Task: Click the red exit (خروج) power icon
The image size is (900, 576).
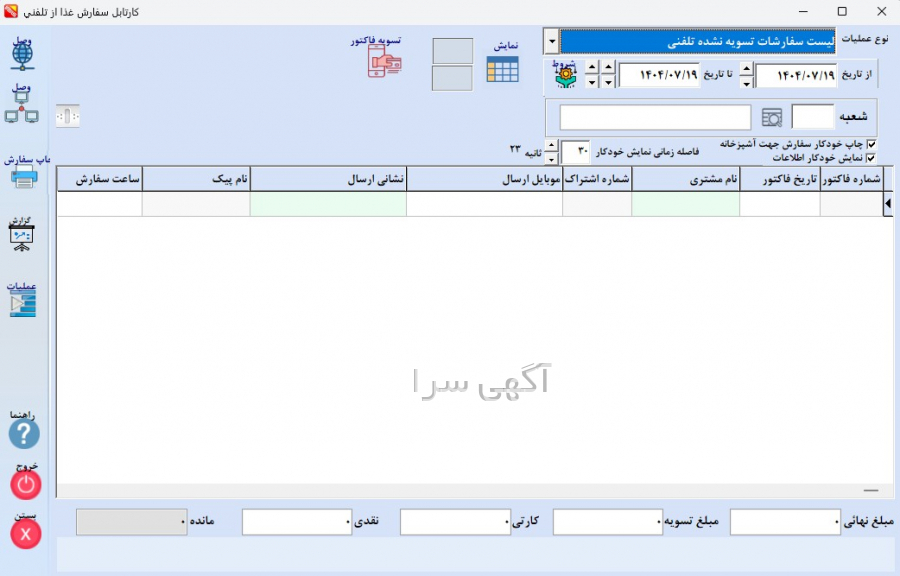Action: (25, 485)
